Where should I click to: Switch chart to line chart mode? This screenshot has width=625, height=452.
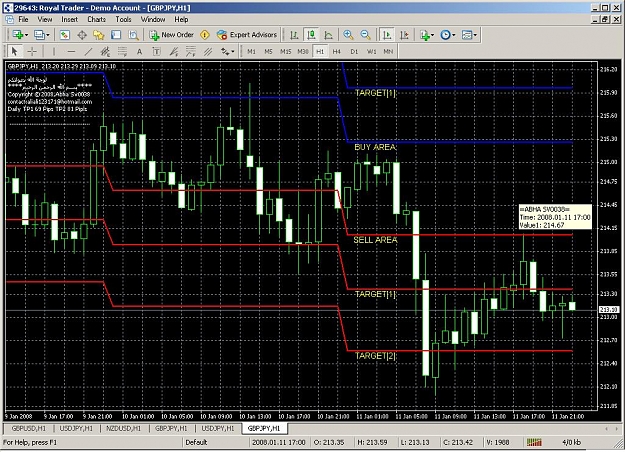(x=328, y=35)
